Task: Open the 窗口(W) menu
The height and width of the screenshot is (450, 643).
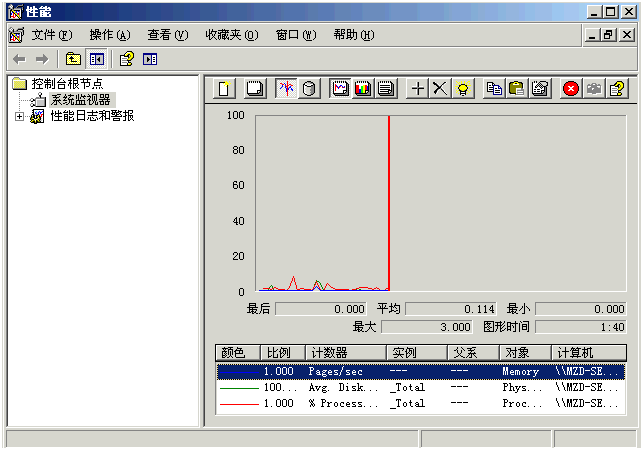Action: click(x=296, y=35)
